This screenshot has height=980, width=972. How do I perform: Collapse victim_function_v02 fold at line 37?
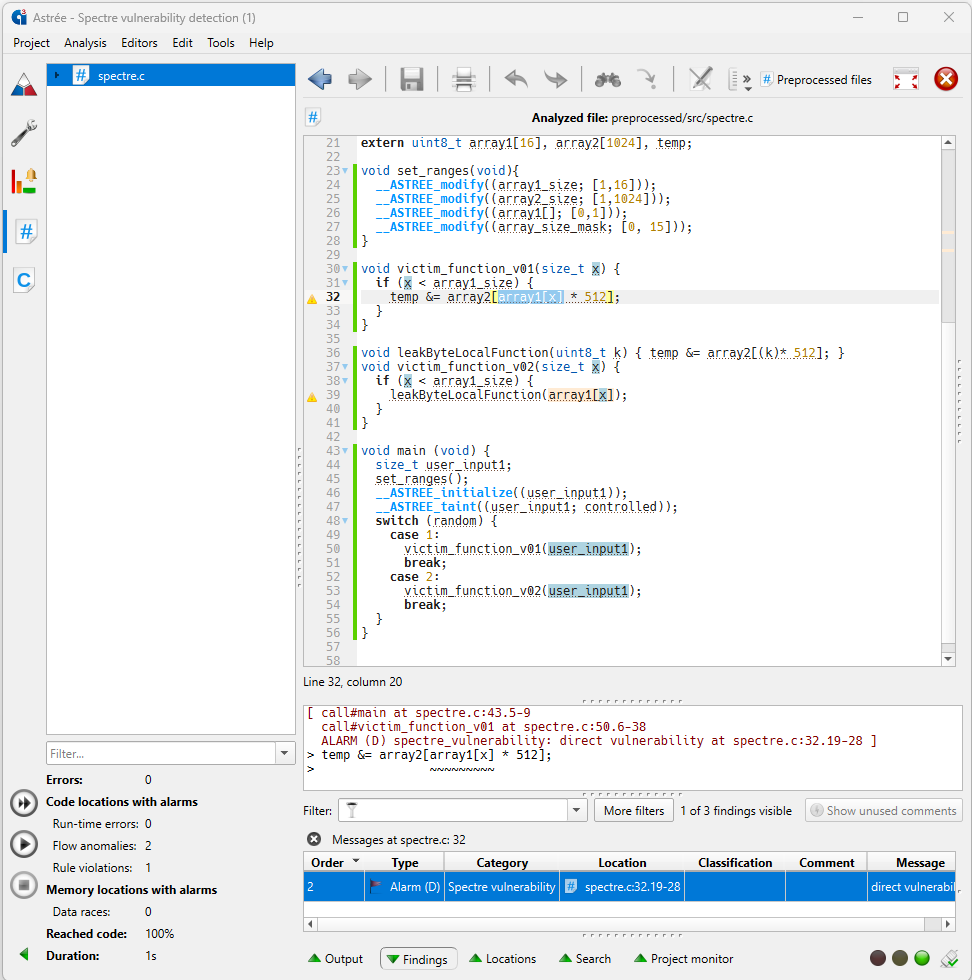click(345, 367)
